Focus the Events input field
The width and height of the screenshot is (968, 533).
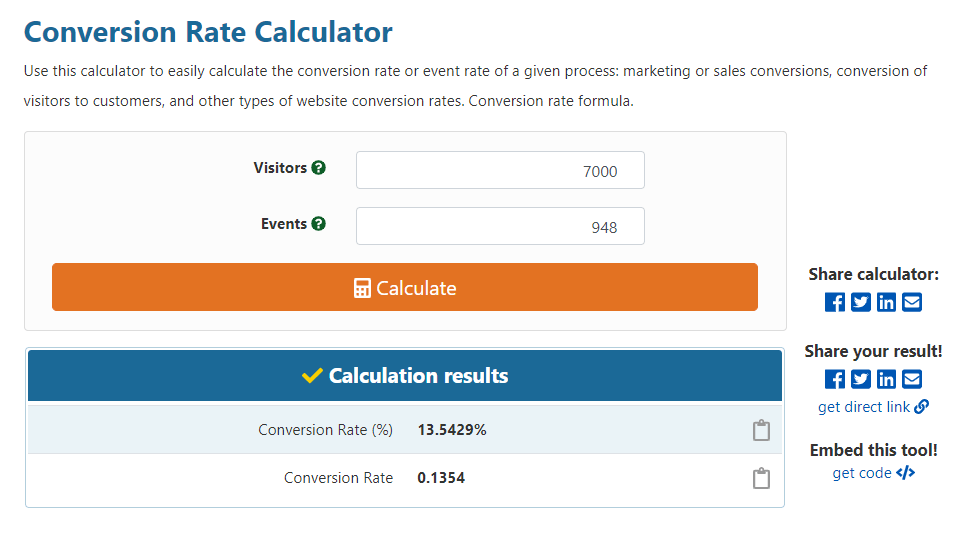[x=500, y=226]
